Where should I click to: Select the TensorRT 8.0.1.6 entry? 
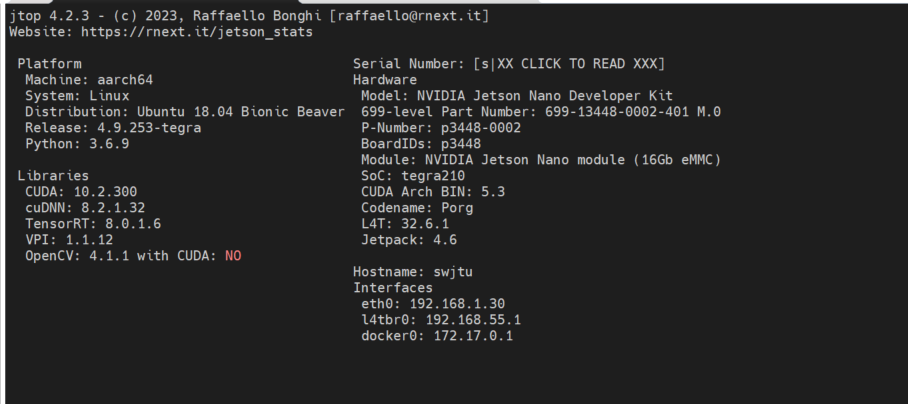click(93, 224)
